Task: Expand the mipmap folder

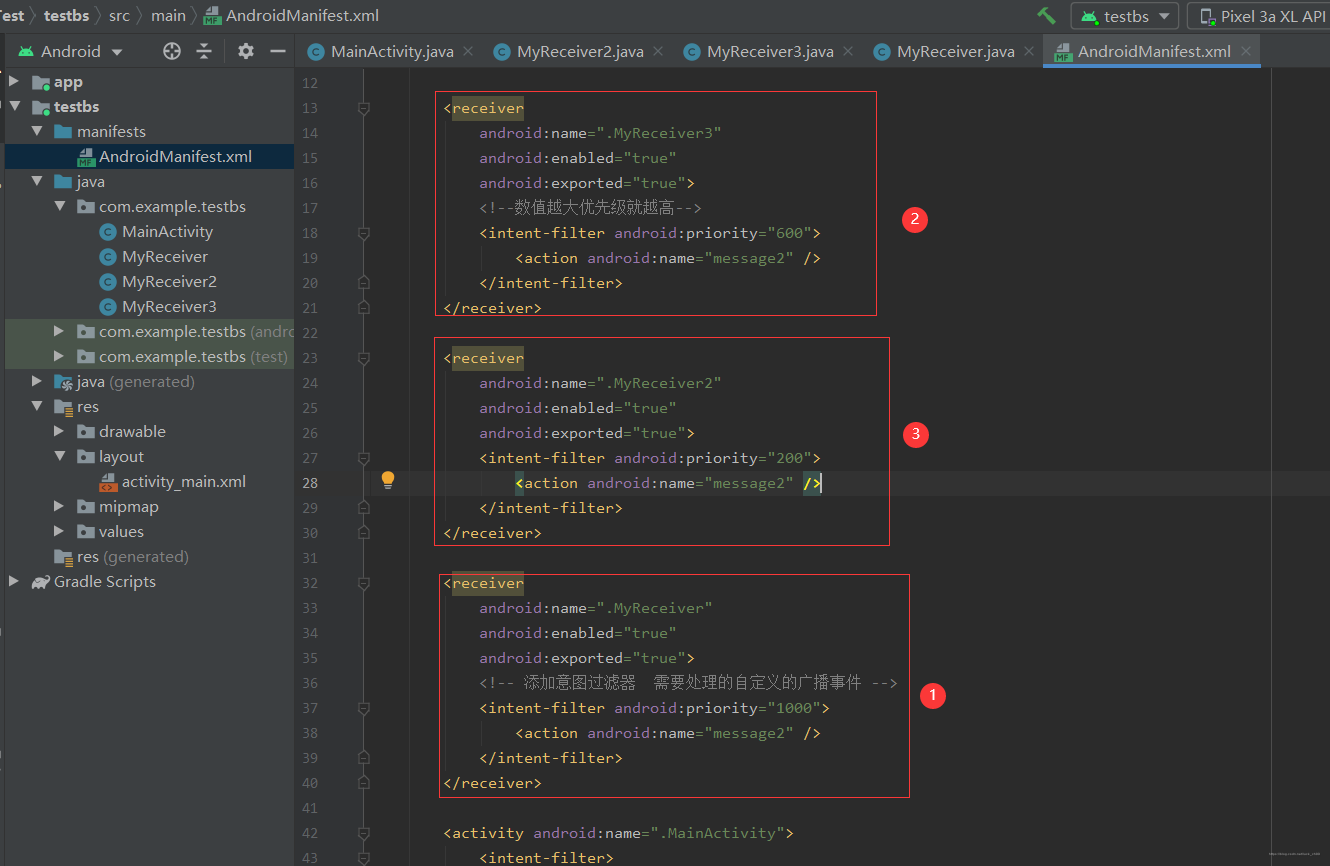Action: 60,506
